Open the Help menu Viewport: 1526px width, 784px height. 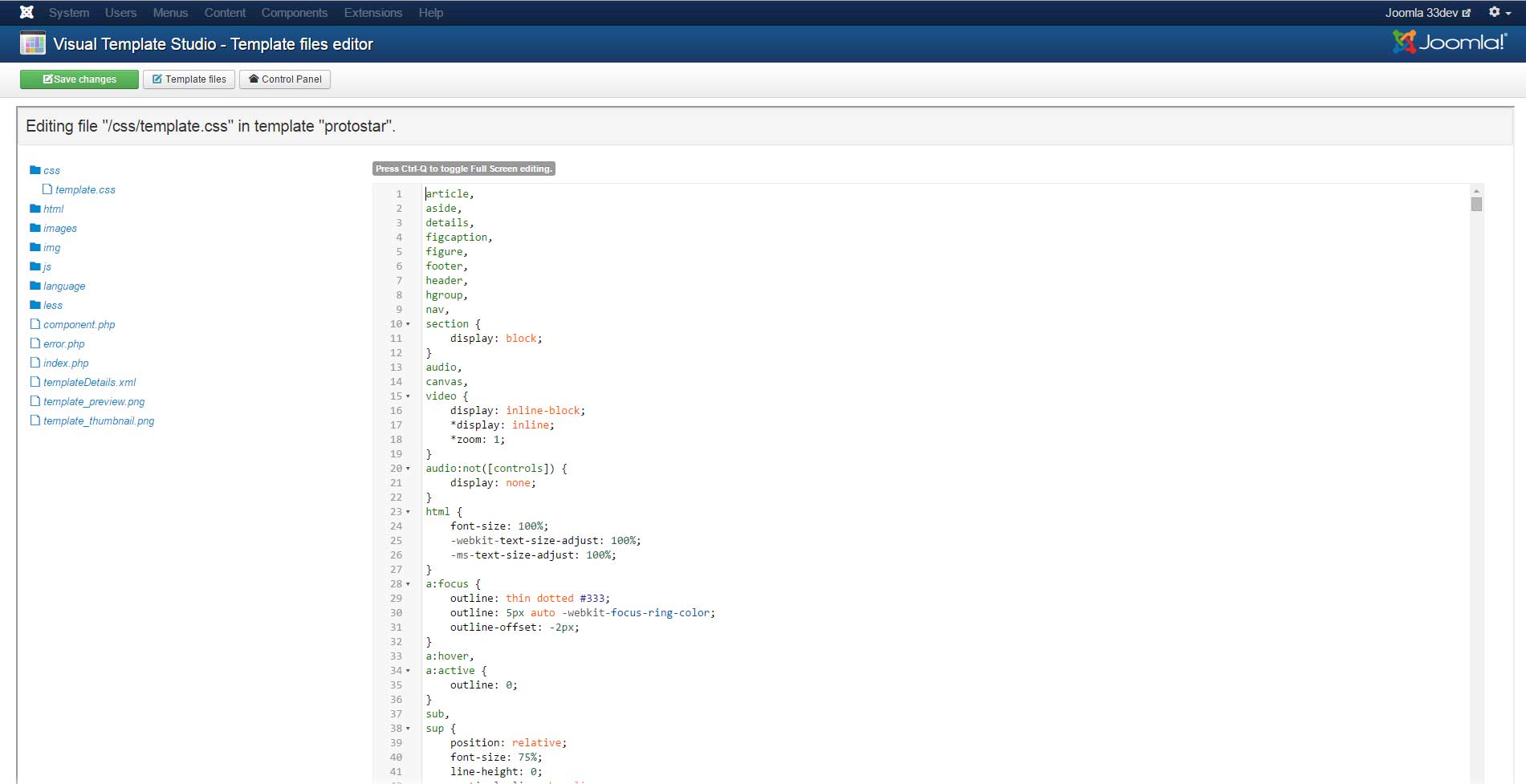(x=431, y=13)
